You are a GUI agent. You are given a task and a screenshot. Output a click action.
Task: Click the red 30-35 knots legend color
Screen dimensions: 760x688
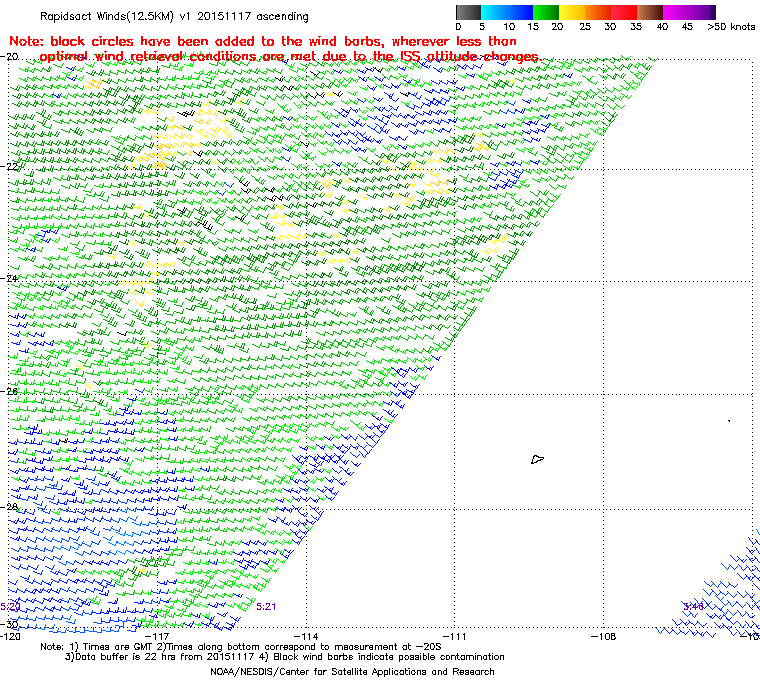624,12
